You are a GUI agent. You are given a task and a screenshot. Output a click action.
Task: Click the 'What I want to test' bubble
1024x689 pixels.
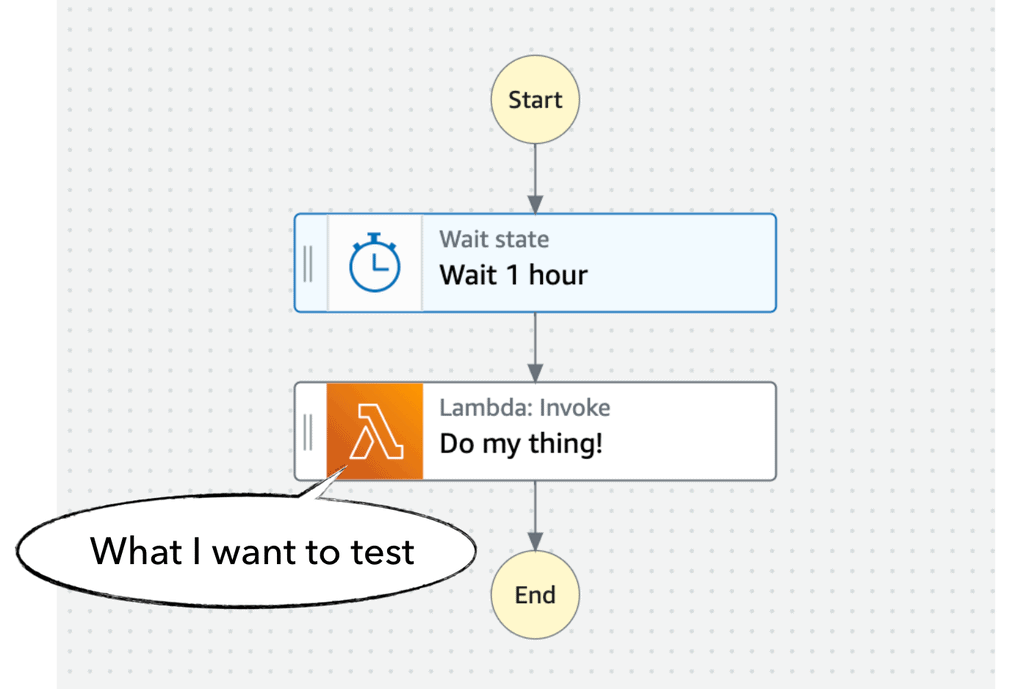click(250, 551)
